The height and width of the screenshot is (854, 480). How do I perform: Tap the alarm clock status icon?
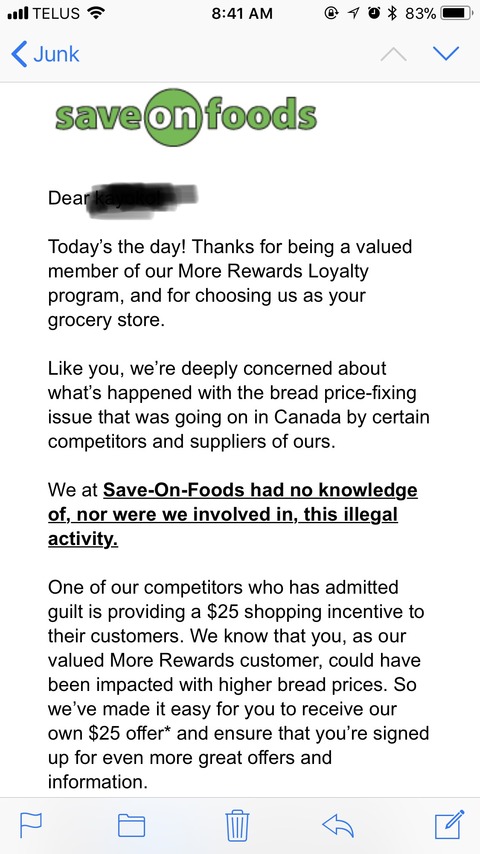pos(374,13)
